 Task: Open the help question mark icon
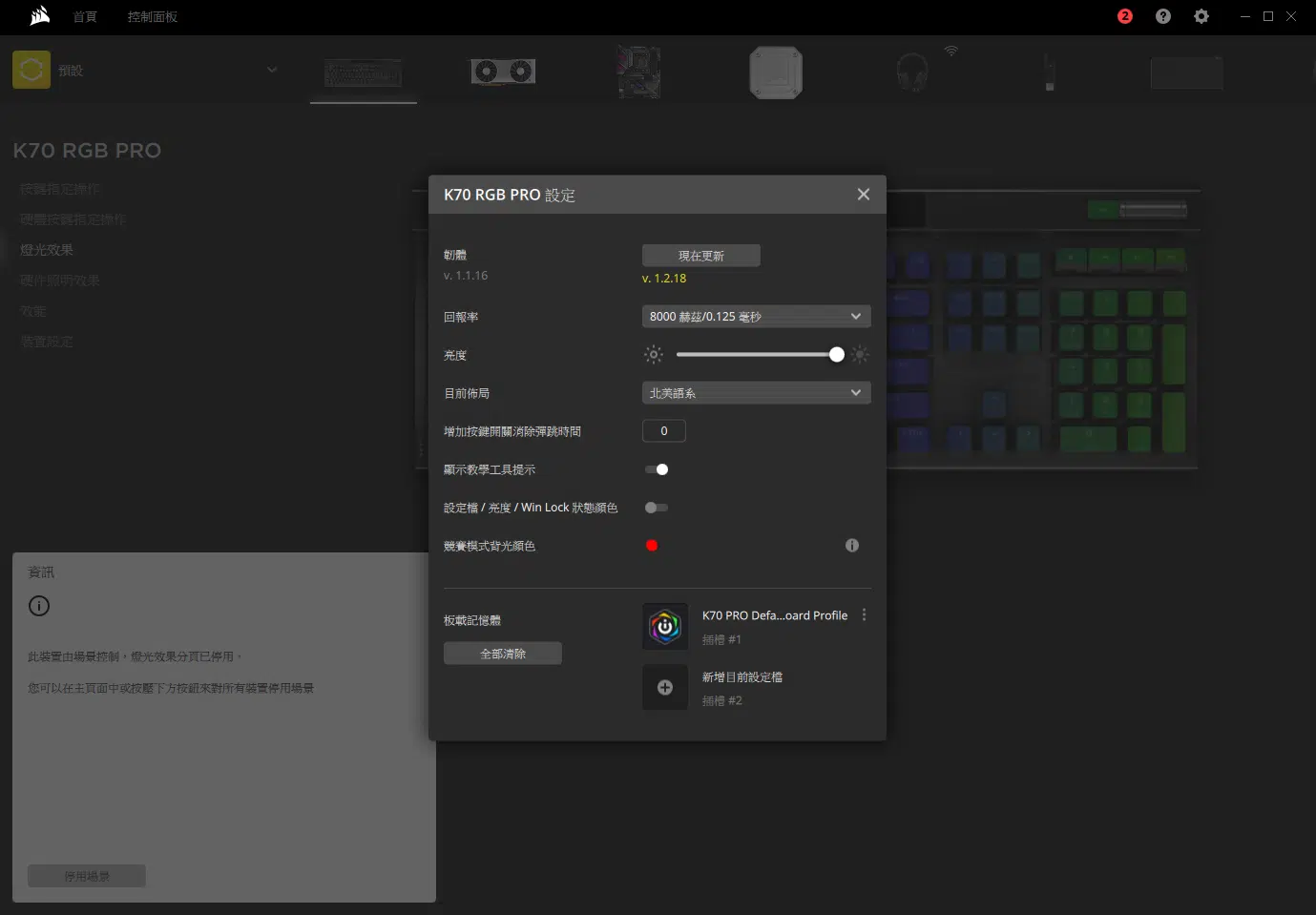pos(1162,16)
